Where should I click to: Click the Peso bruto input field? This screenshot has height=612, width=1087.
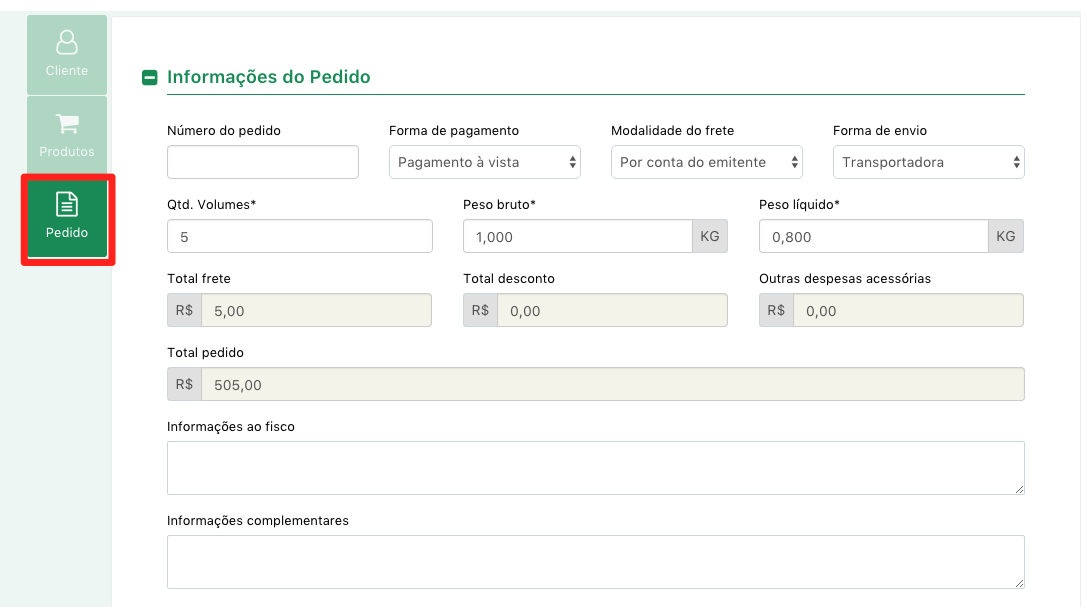[577, 236]
